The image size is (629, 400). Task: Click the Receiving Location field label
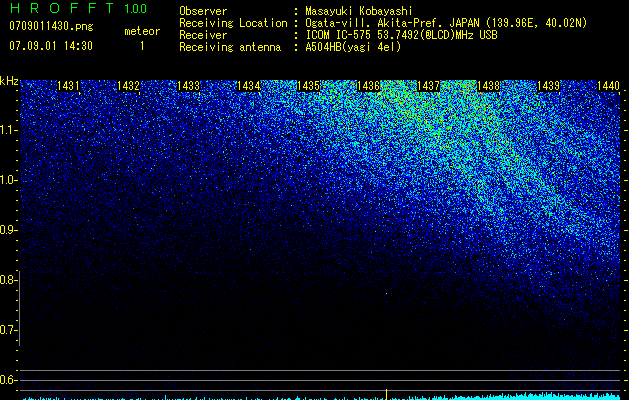pos(233,23)
